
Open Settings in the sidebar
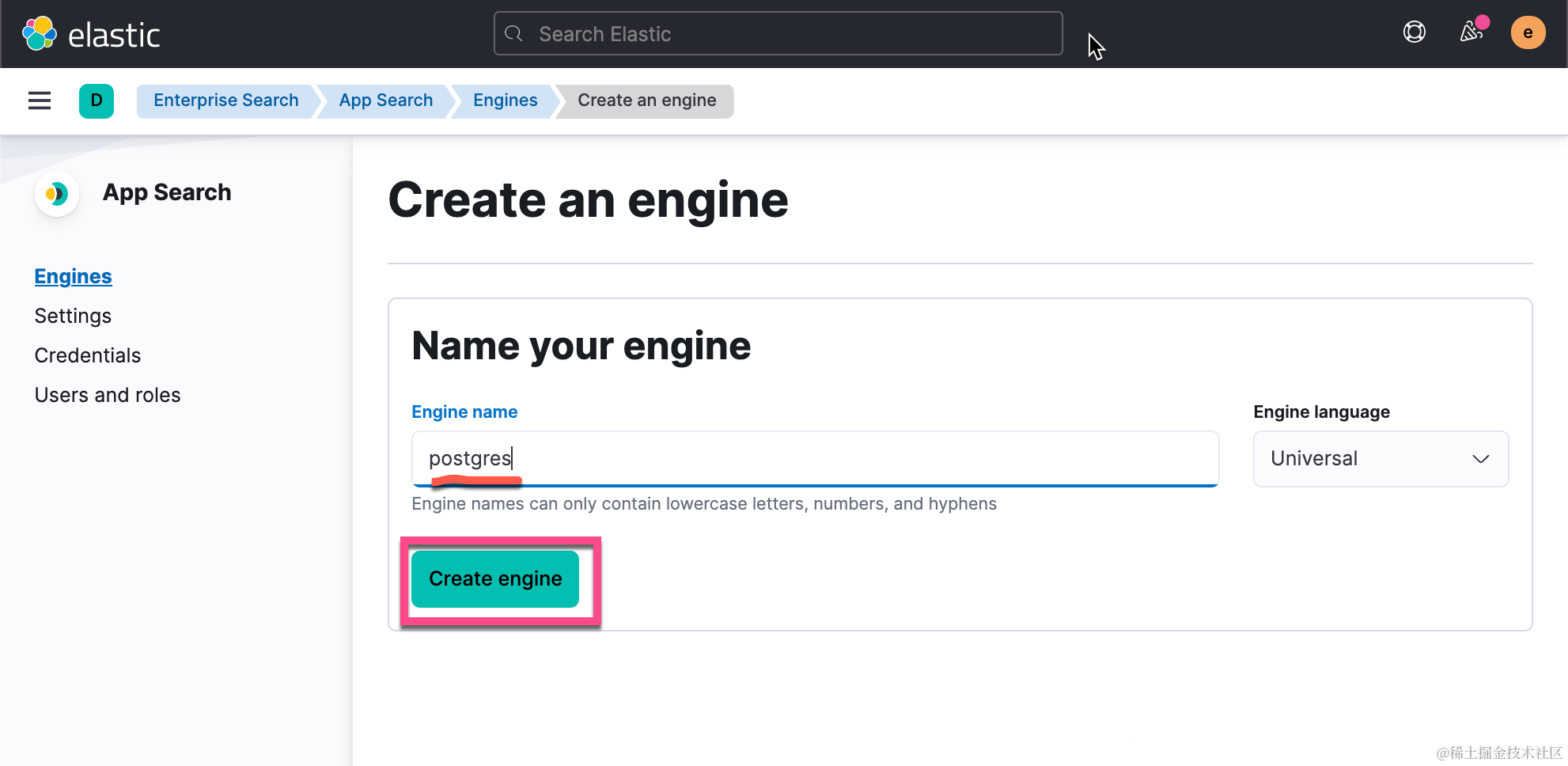[x=73, y=316]
